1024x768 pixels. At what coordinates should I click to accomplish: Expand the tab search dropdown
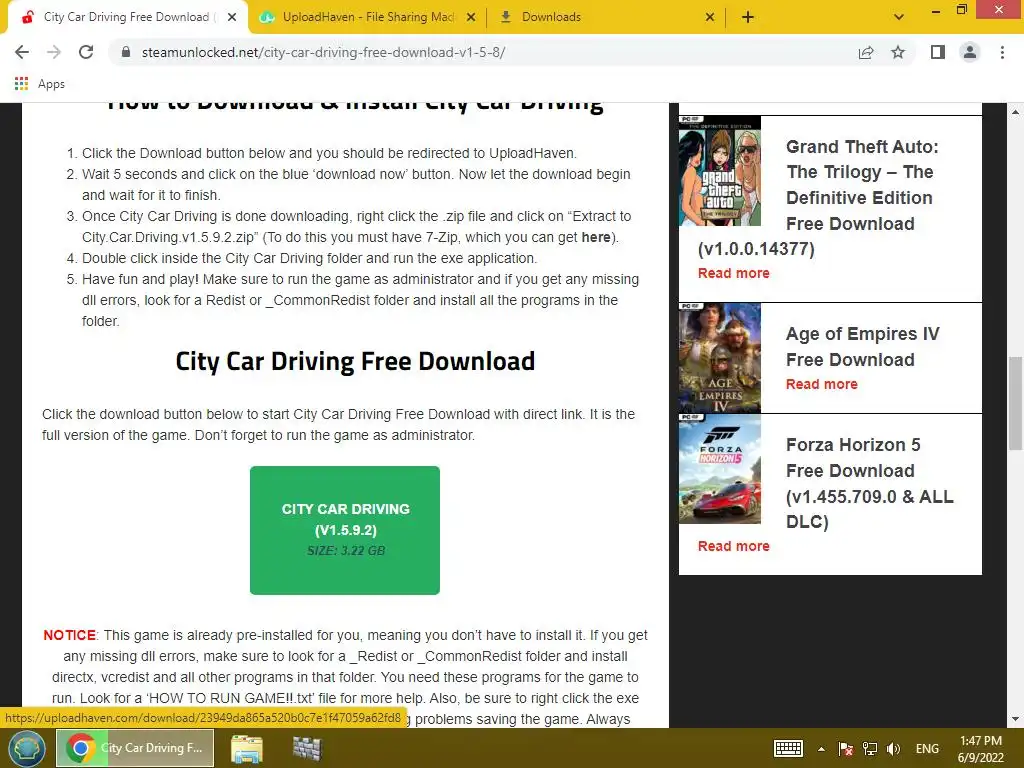tap(899, 17)
